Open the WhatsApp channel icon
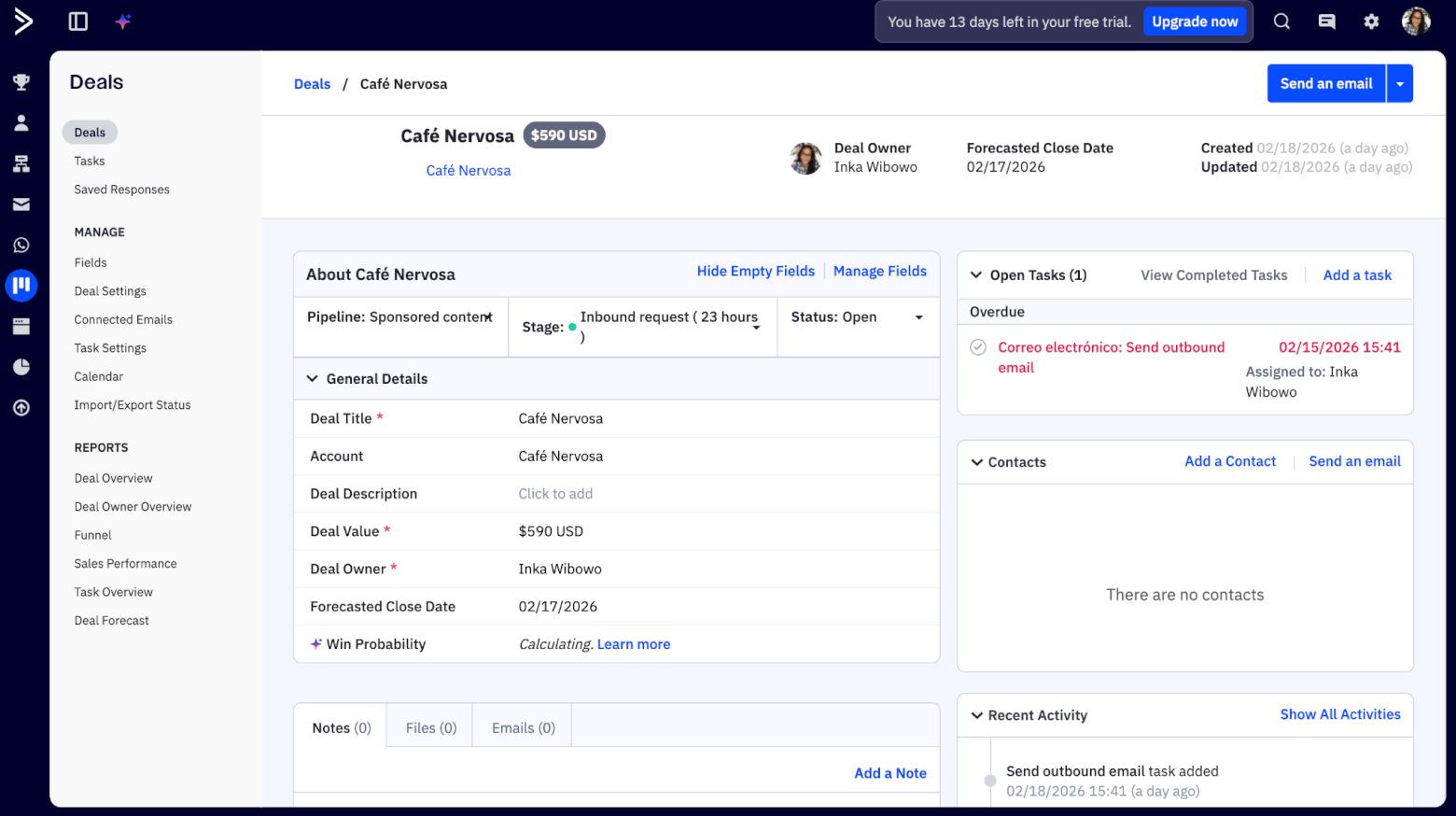This screenshot has height=816, width=1456. [x=21, y=245]
